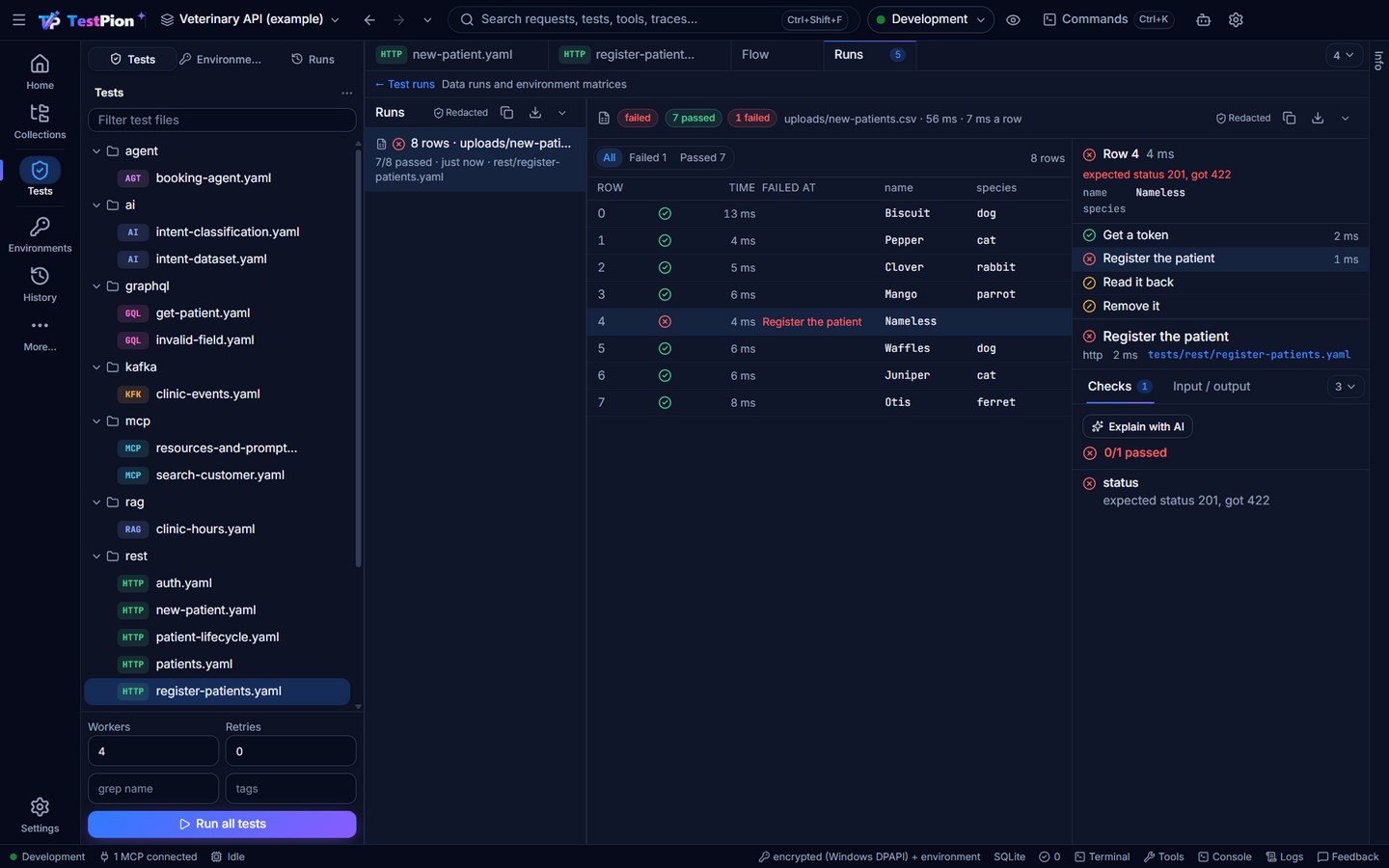Filter rows by Failed 1
The width and height of the screenshot is (1389, 868).
pos(647,157)
